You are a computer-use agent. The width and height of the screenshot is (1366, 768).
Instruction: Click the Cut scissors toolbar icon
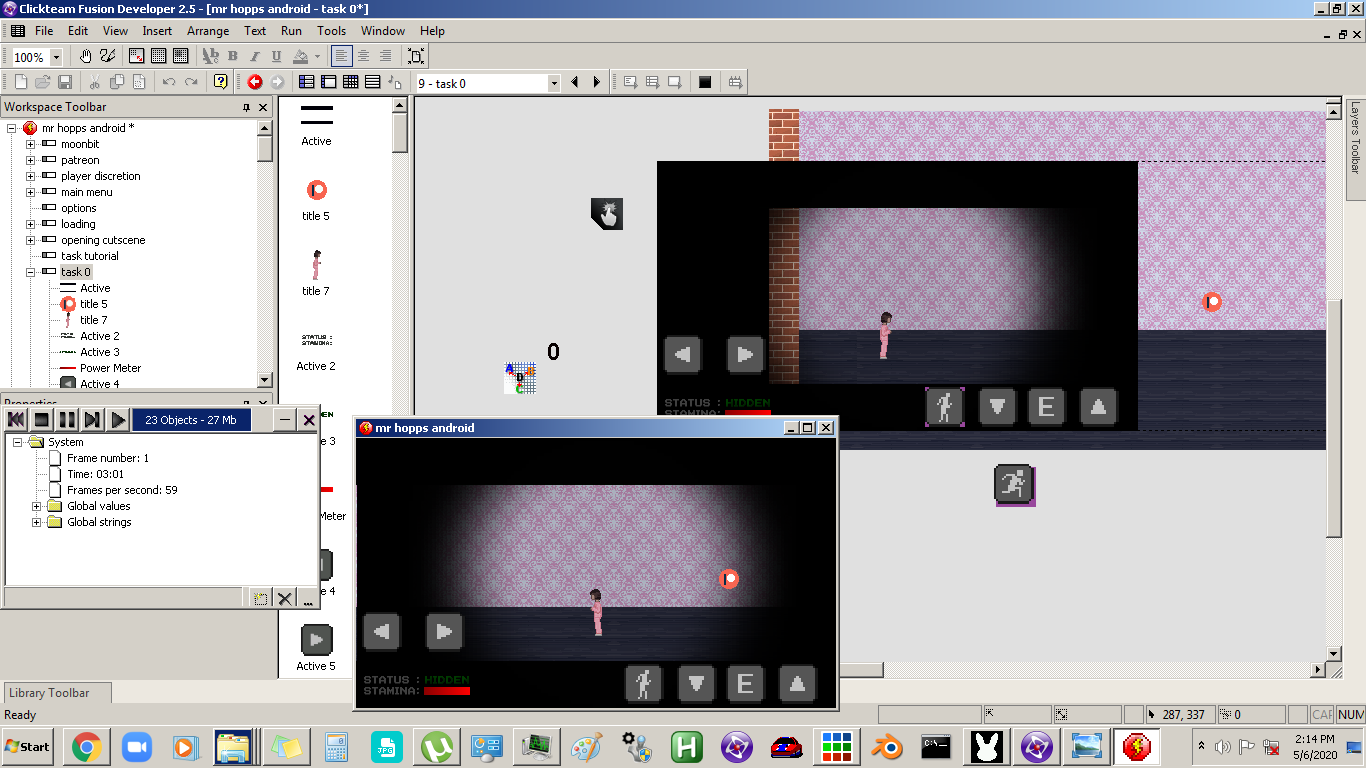point(95,82)
